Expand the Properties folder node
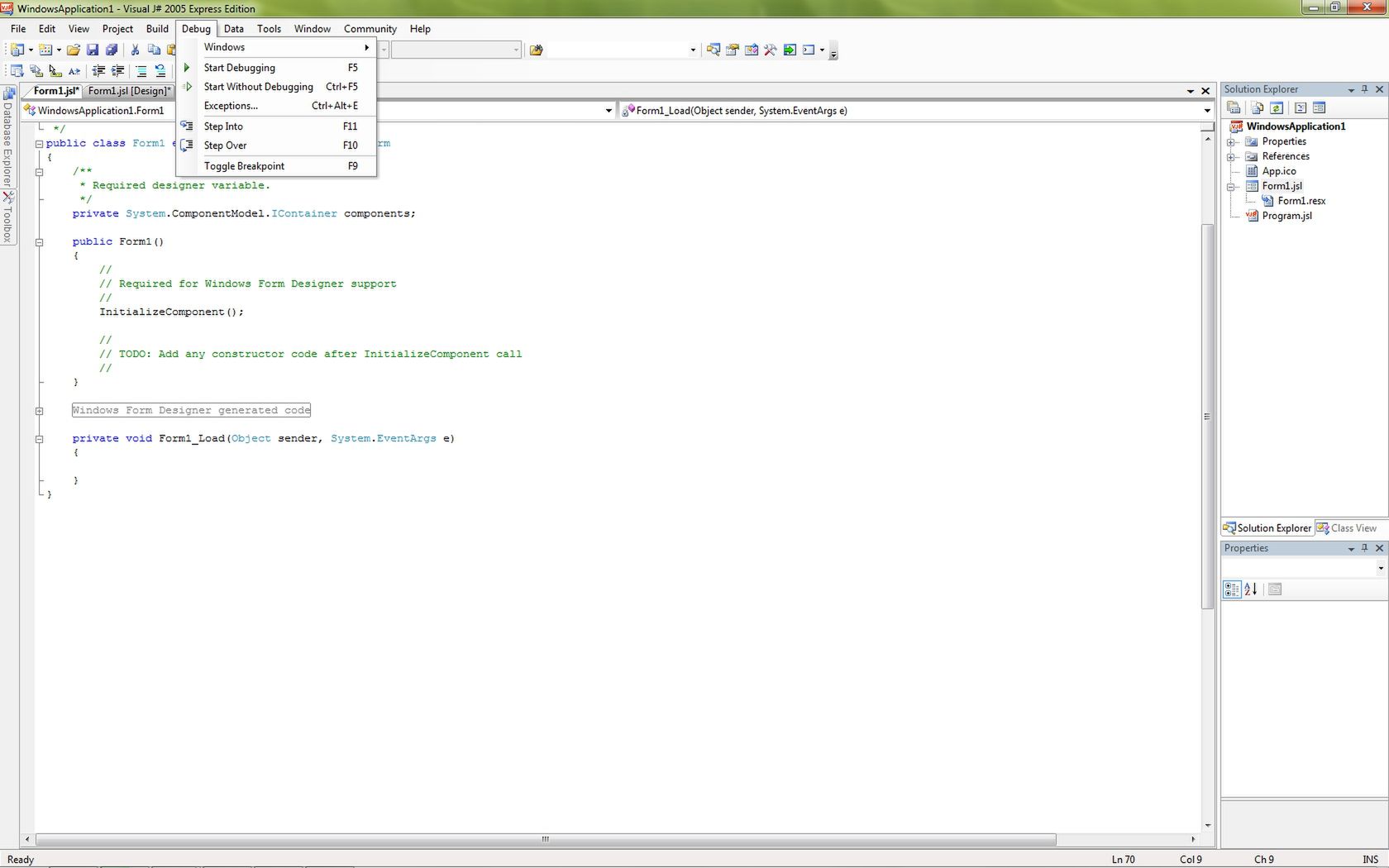Image resolution: width=1389 pixels, height=868 pixels. [1231, 142]
